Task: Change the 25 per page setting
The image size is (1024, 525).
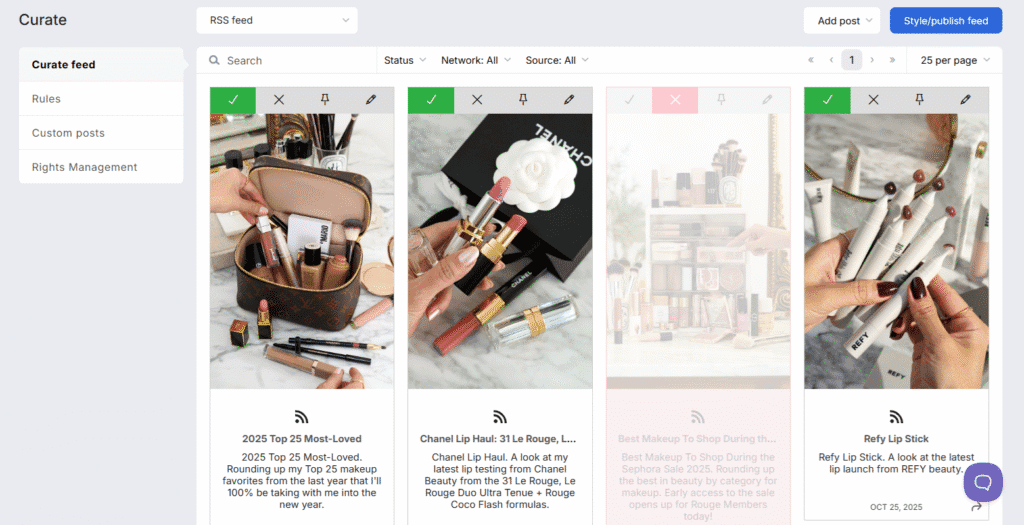Action: click(955, 60)
